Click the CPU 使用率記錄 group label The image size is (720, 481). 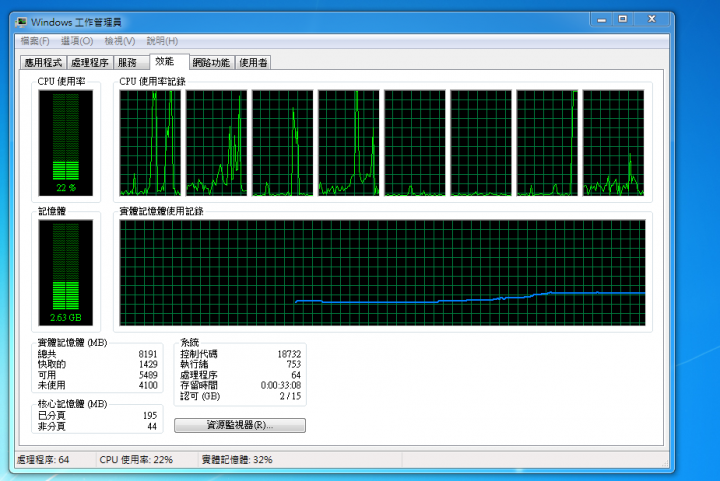(x=152, y=82)
